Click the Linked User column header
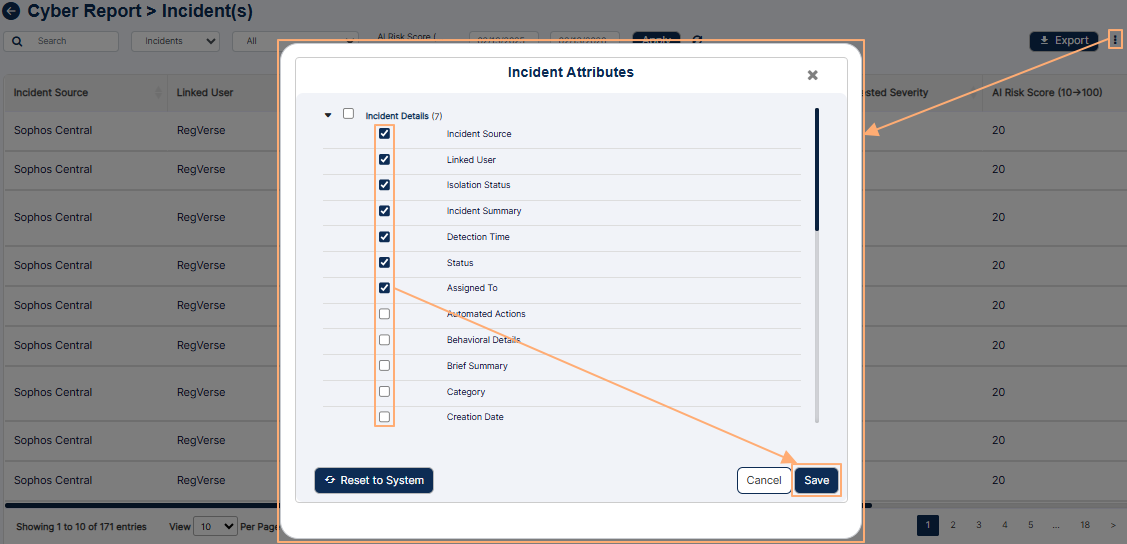 click(x=205, y=93)
